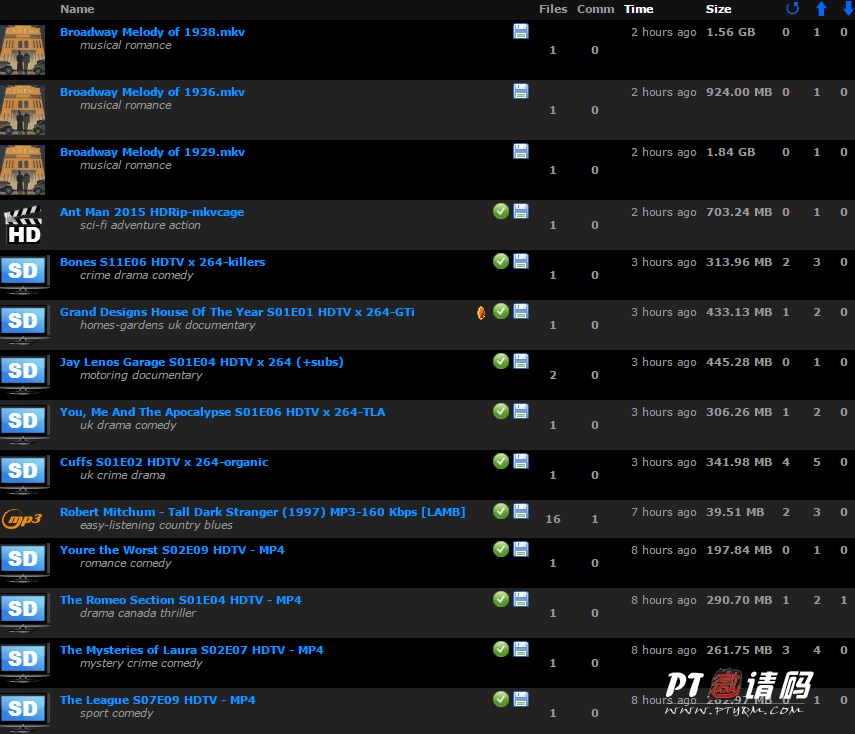Sort torrents by Time column header
The height and width of the screenshot is (734, 855).
click(639, 9)
